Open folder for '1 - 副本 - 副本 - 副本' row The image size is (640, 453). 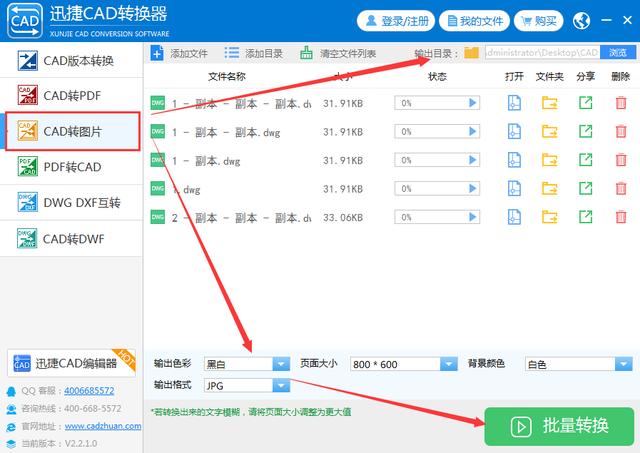coord(549,103)
